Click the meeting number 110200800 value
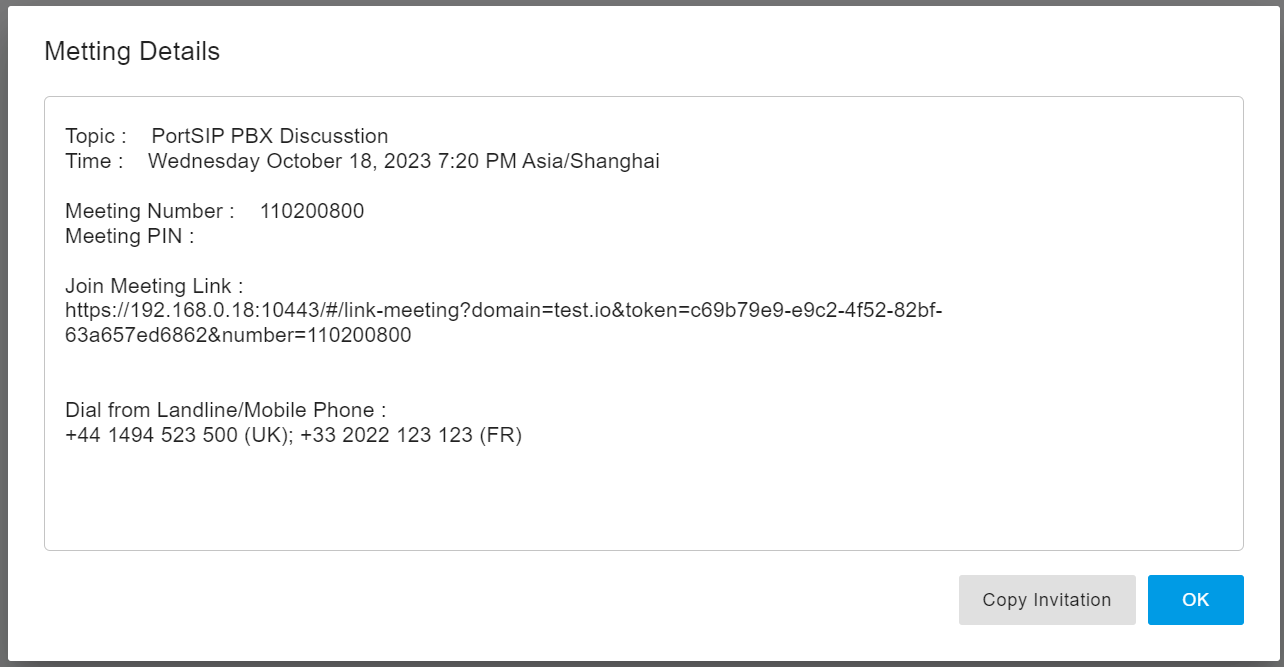Image resolution: width=1284 pixels, height=667 pixels. coord(312,211)
